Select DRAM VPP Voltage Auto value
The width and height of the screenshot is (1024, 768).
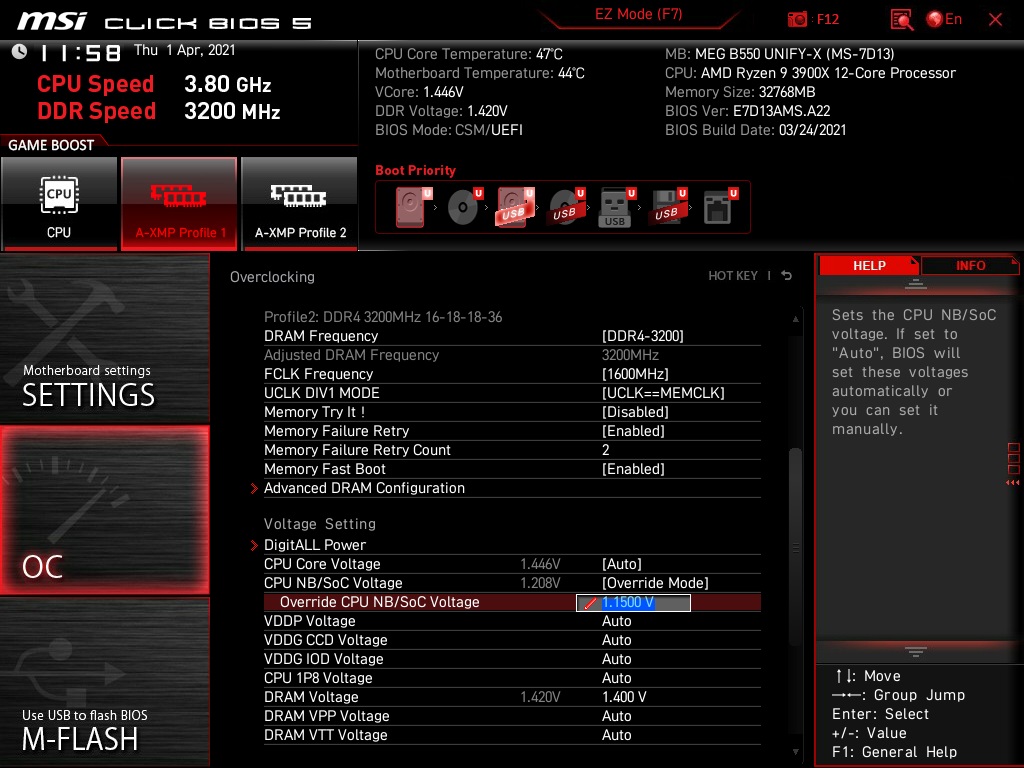pyautogui.click(x=616, y=716)
